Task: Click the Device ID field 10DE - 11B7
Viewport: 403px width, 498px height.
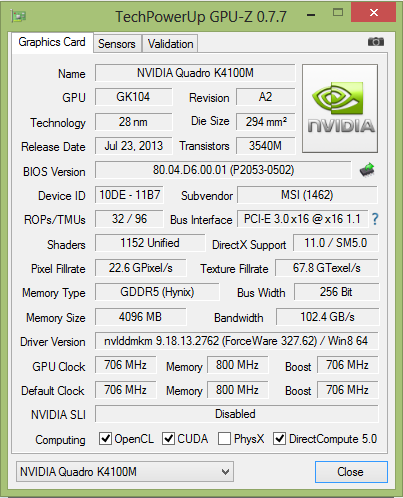Action: pyautogui.click(x=129, y=195)
